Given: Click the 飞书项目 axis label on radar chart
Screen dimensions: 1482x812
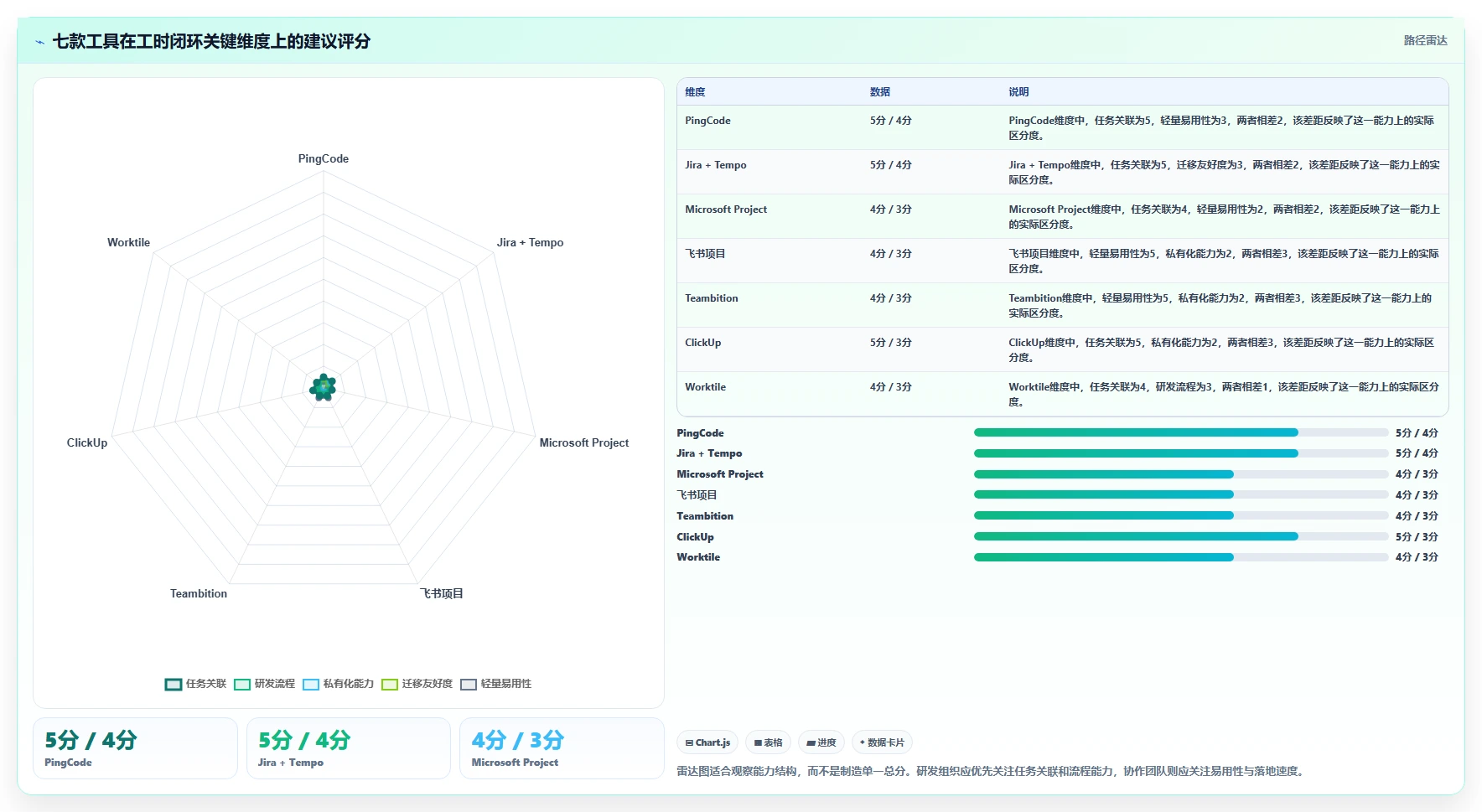Looking at the screenshot, I should [x=442, y=593].
